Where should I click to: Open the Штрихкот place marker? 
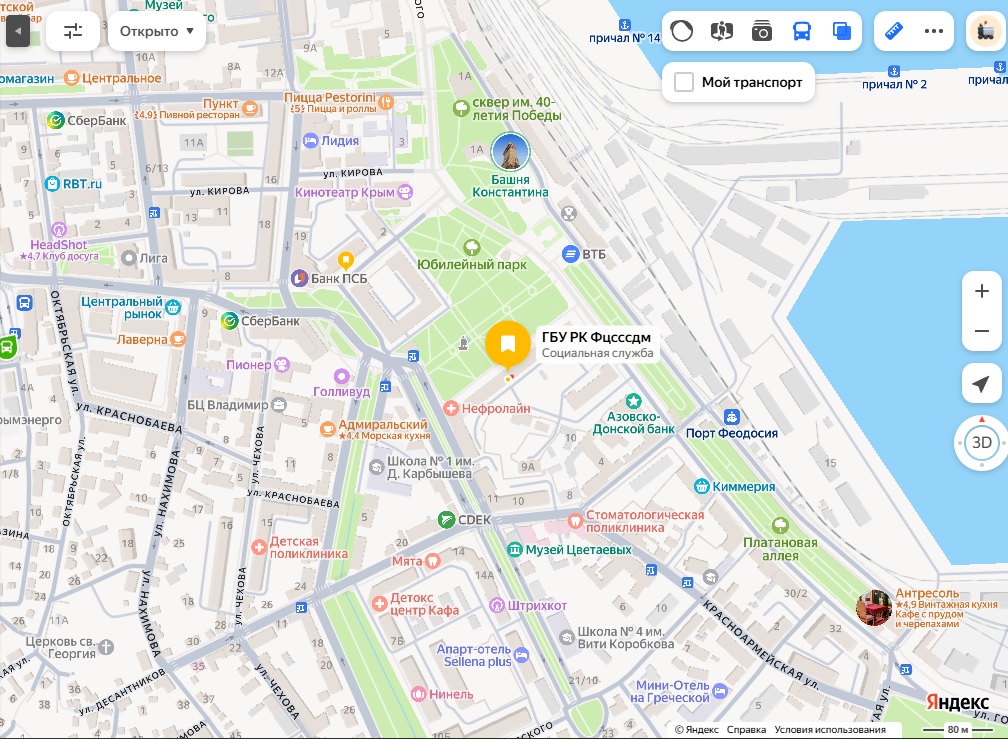pos(496,605)
